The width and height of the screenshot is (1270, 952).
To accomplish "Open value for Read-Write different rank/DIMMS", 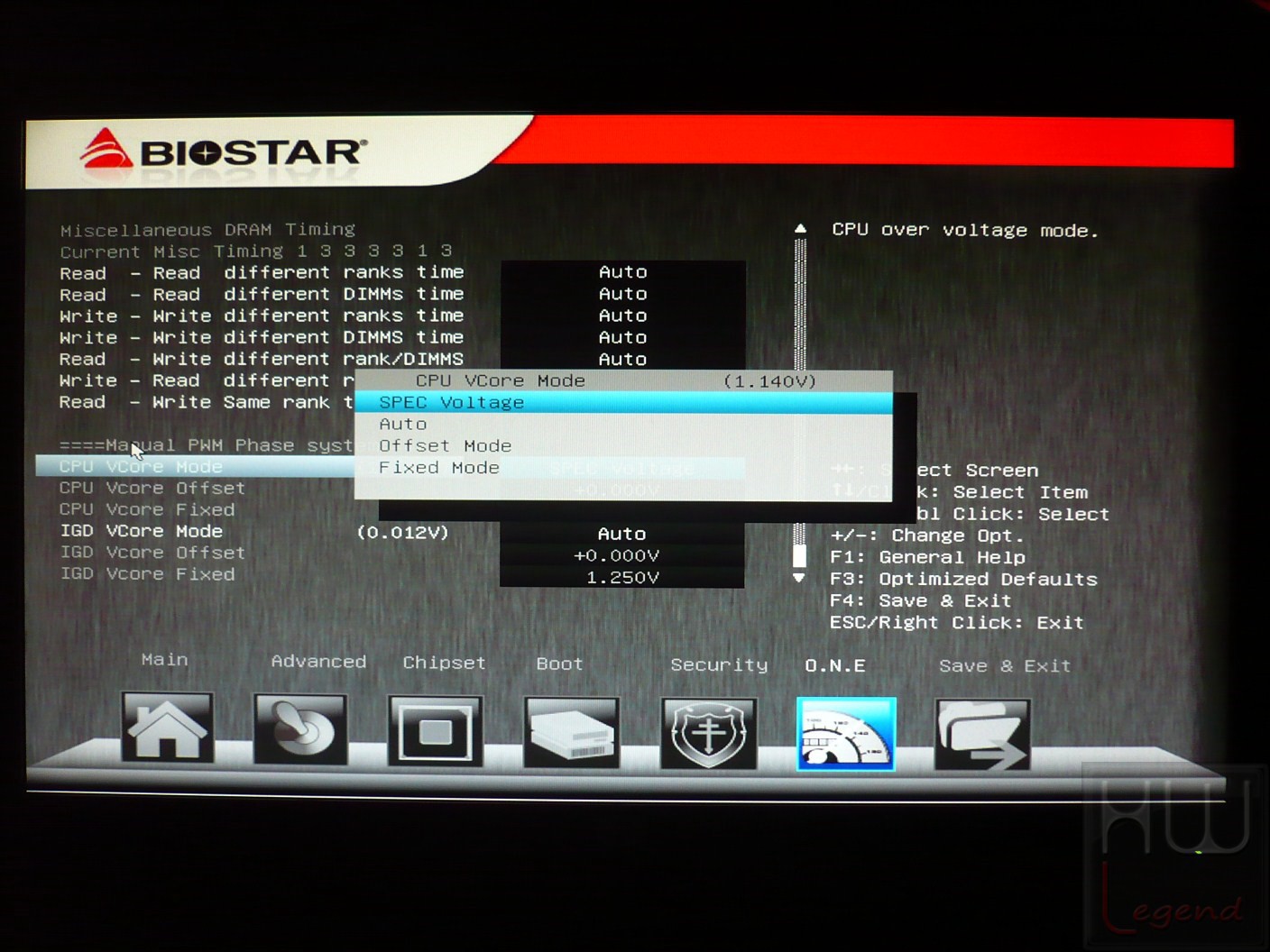I will tap(623, 359).
